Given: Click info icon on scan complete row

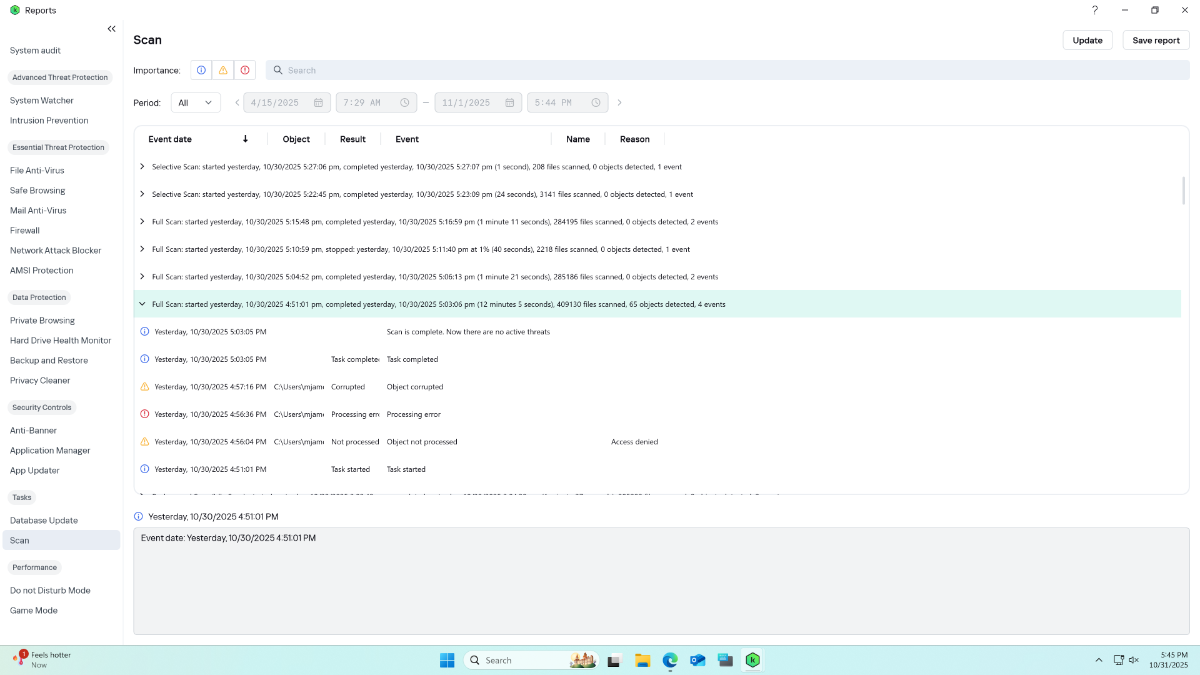Looking at the screenshot, I should [144, 331].
